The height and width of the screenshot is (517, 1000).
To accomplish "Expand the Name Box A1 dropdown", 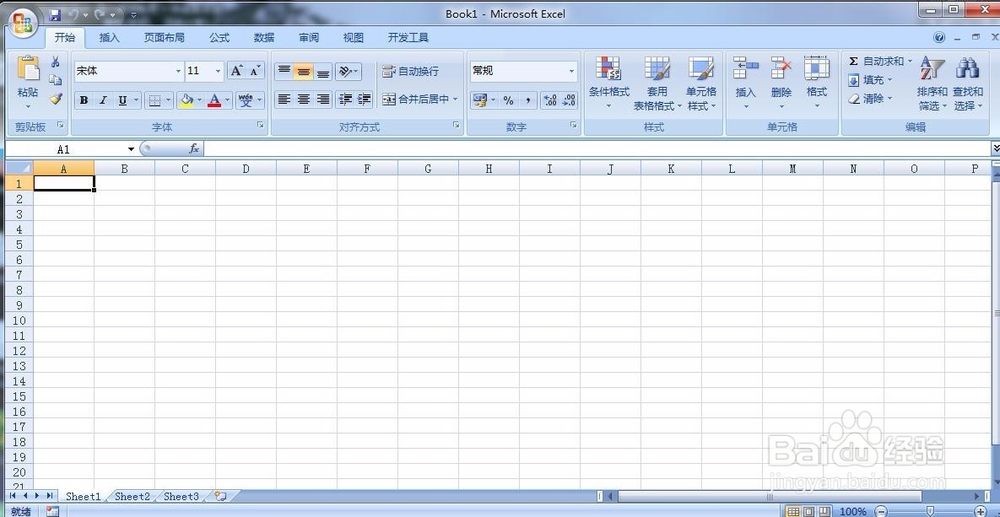I will pos(131,149).
